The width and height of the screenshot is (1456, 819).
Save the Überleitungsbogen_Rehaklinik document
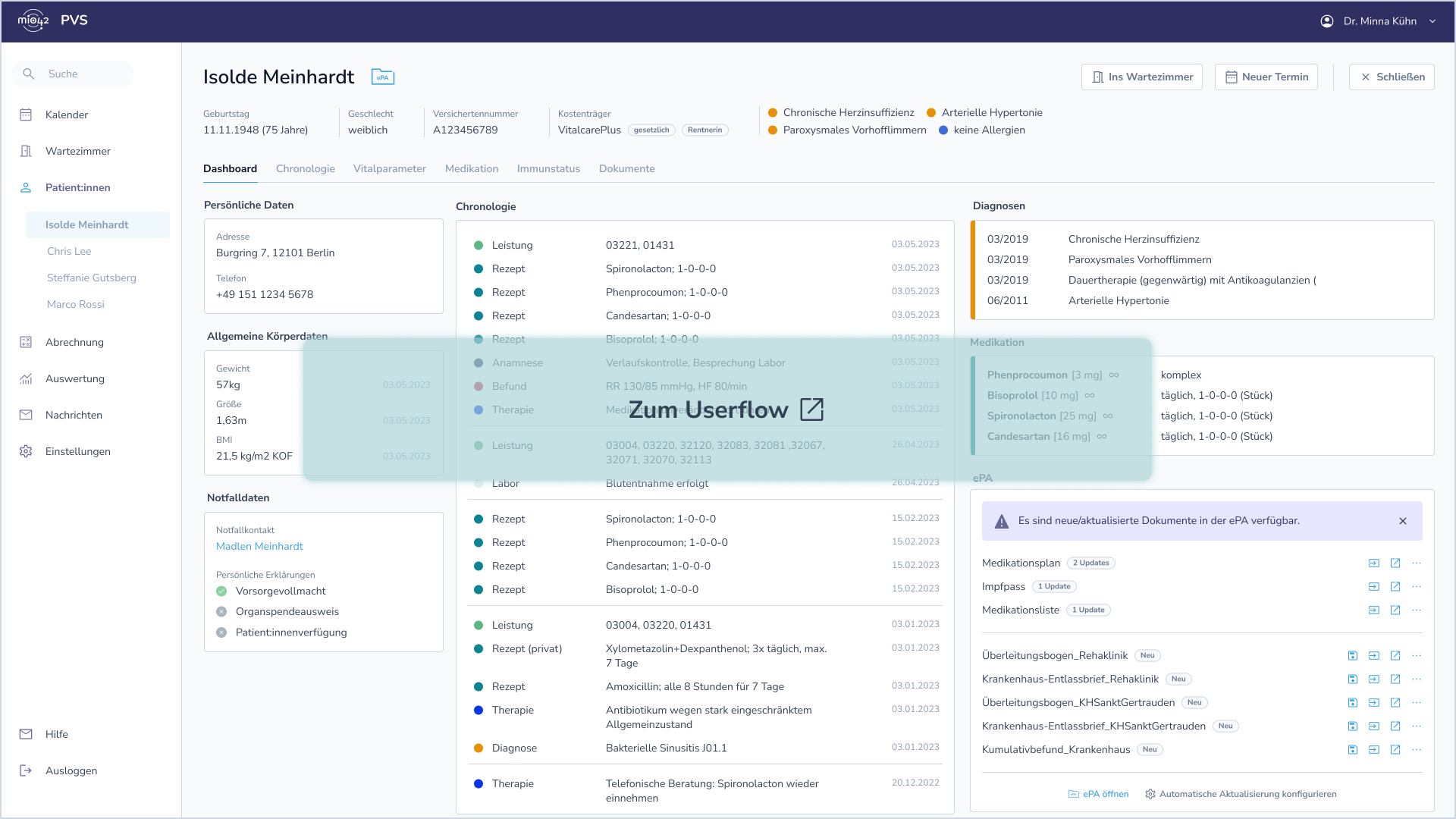pos(1352,656)
